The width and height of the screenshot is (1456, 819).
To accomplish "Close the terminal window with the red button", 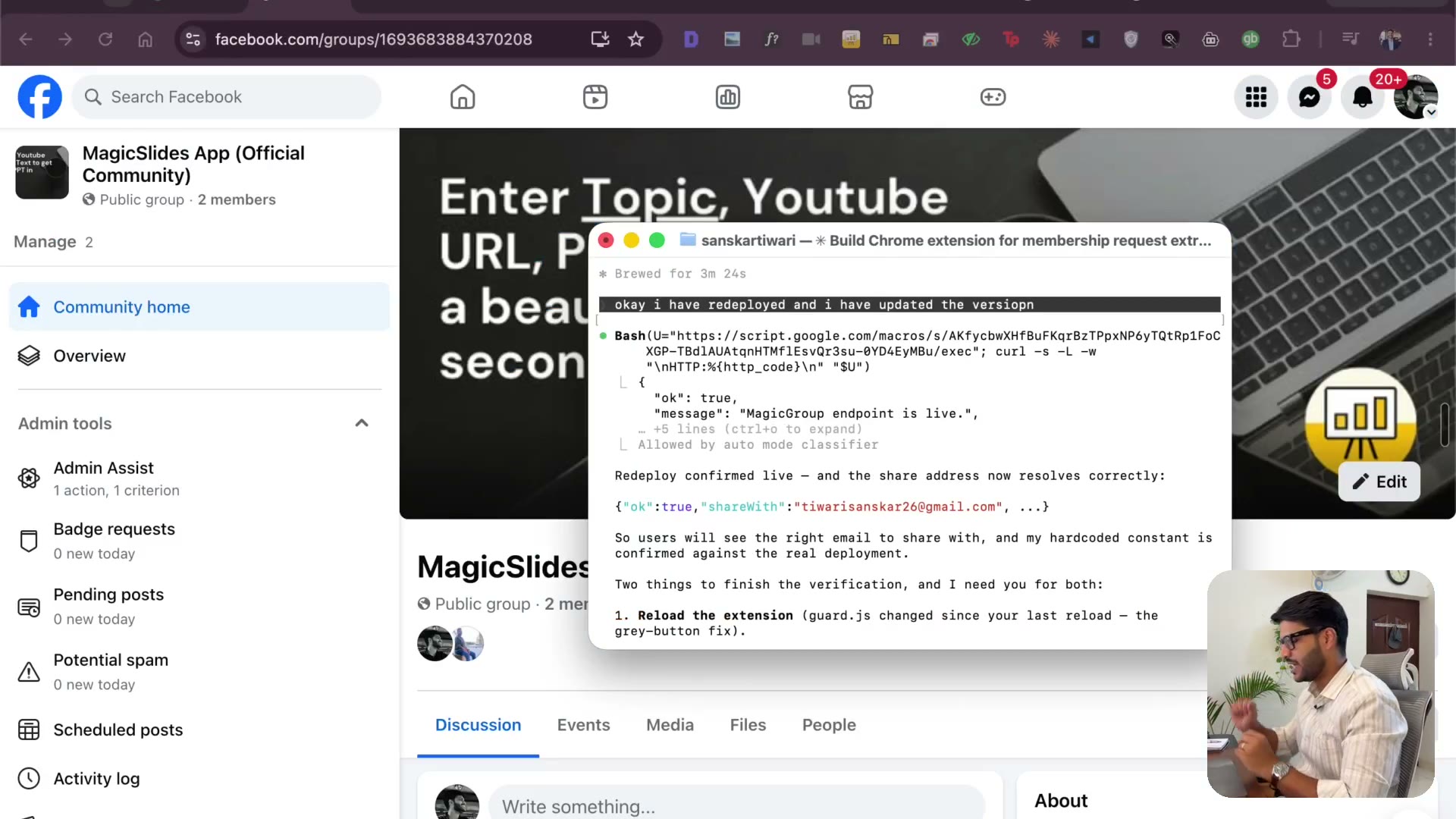I will pos(606,240).
